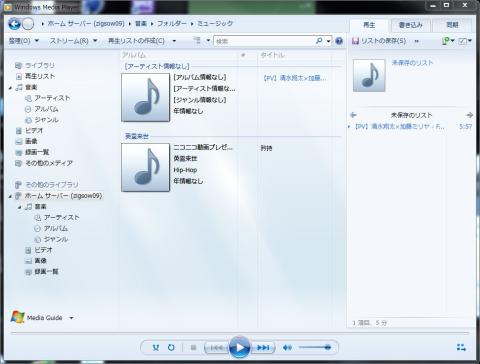Open the green list options icon
Screen dimensions: 480x364
pyautogui.click(x=446, y=41)
